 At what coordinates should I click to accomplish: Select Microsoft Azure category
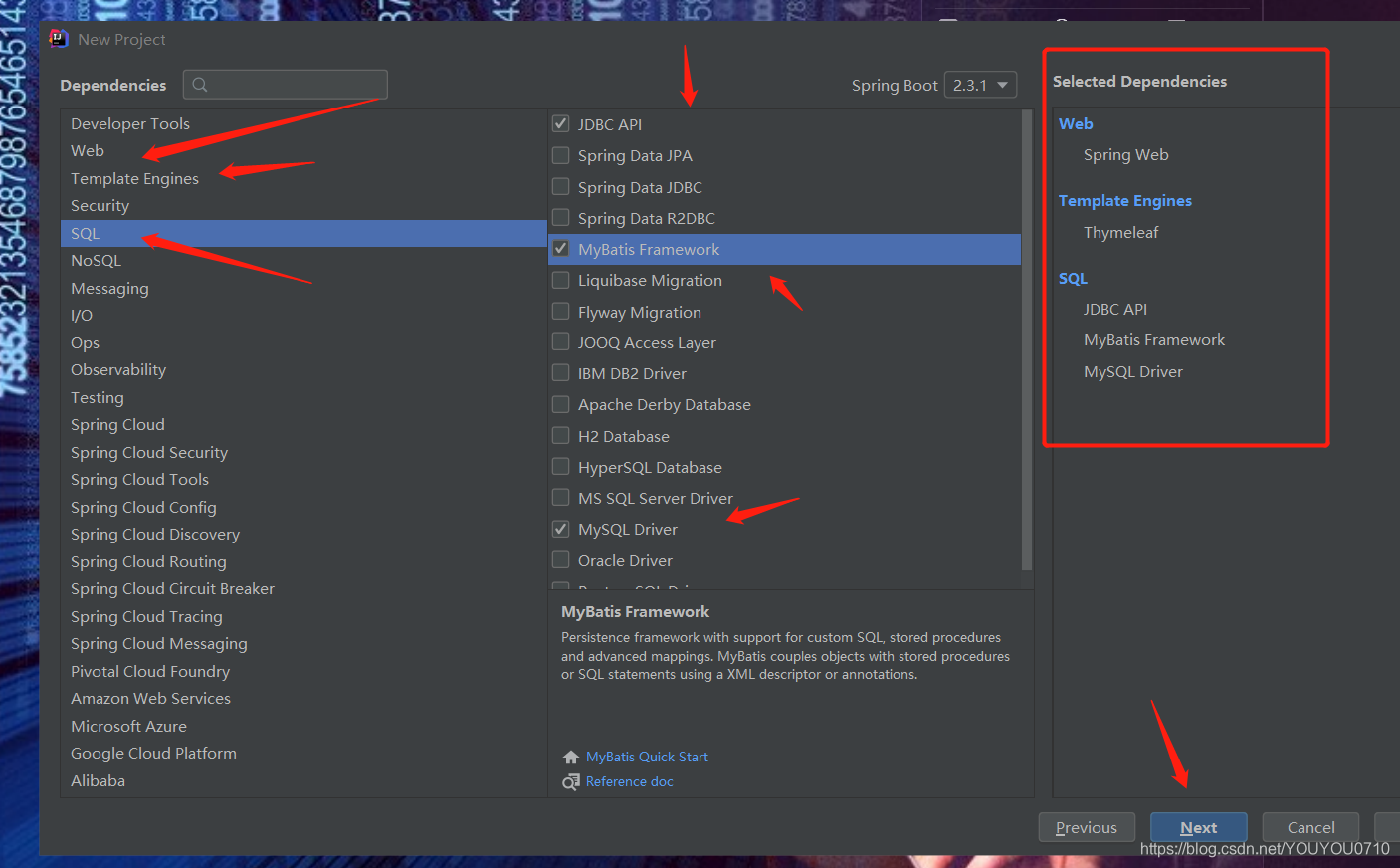point(303,726)
